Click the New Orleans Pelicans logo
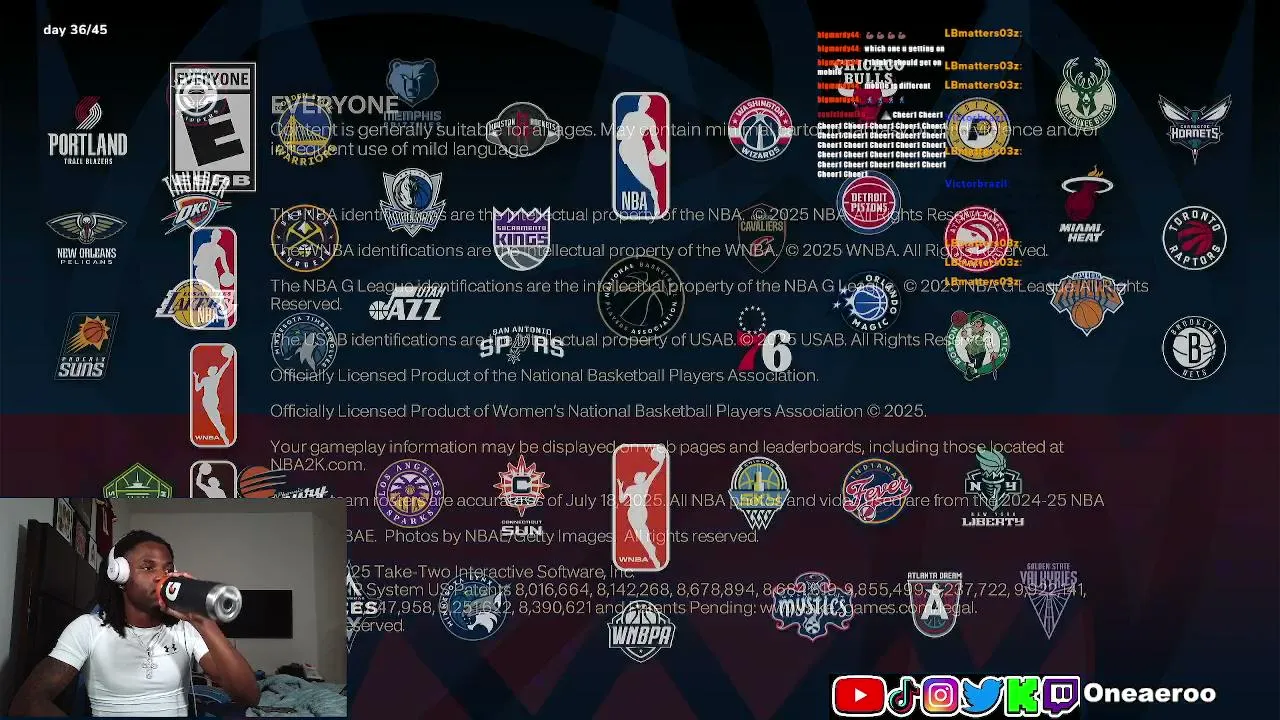1280x720 pixels. [x=86, y=237]
